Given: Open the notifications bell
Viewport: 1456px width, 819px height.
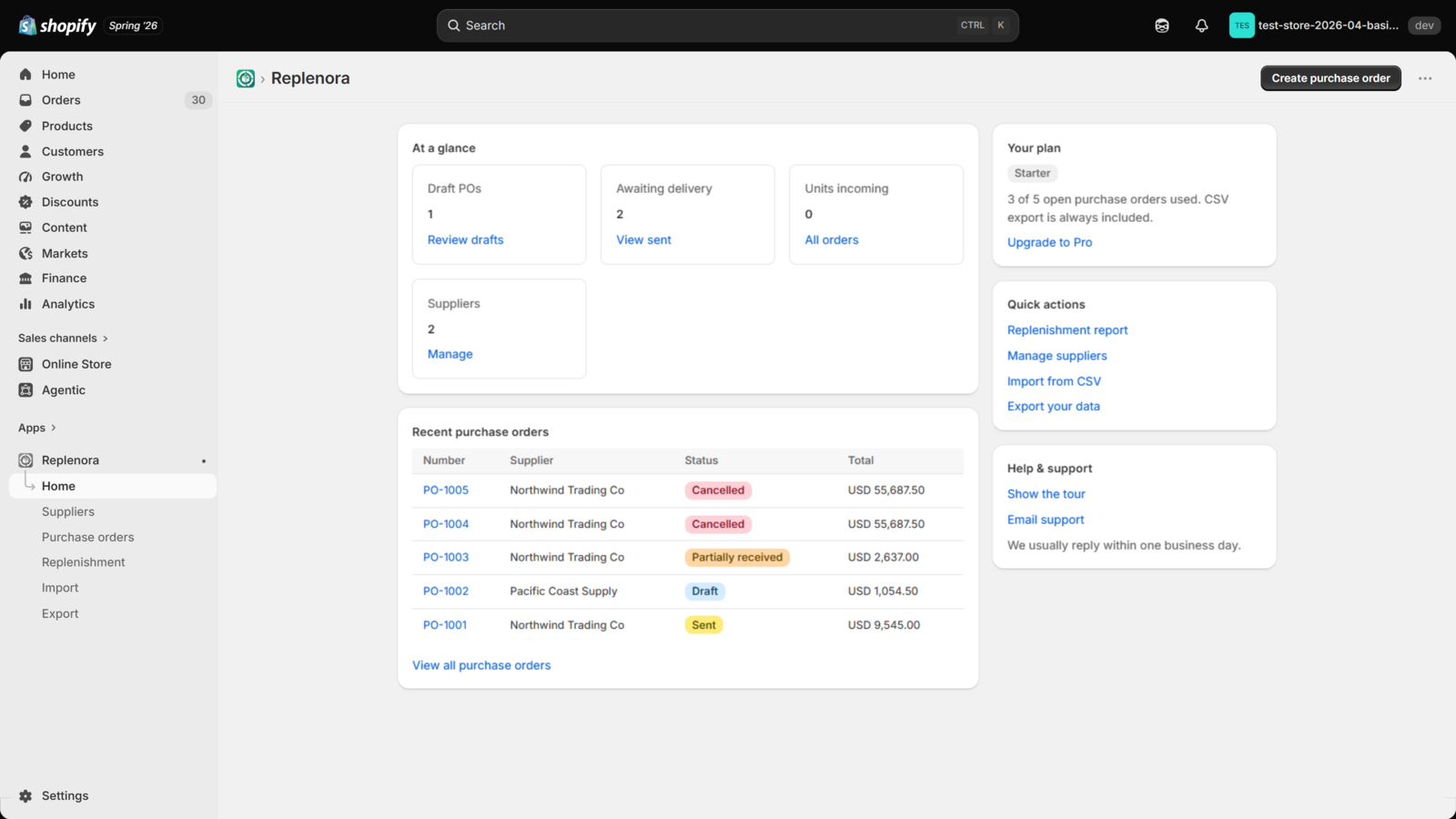Looking at the screenshot, I should pos(1201,25).
